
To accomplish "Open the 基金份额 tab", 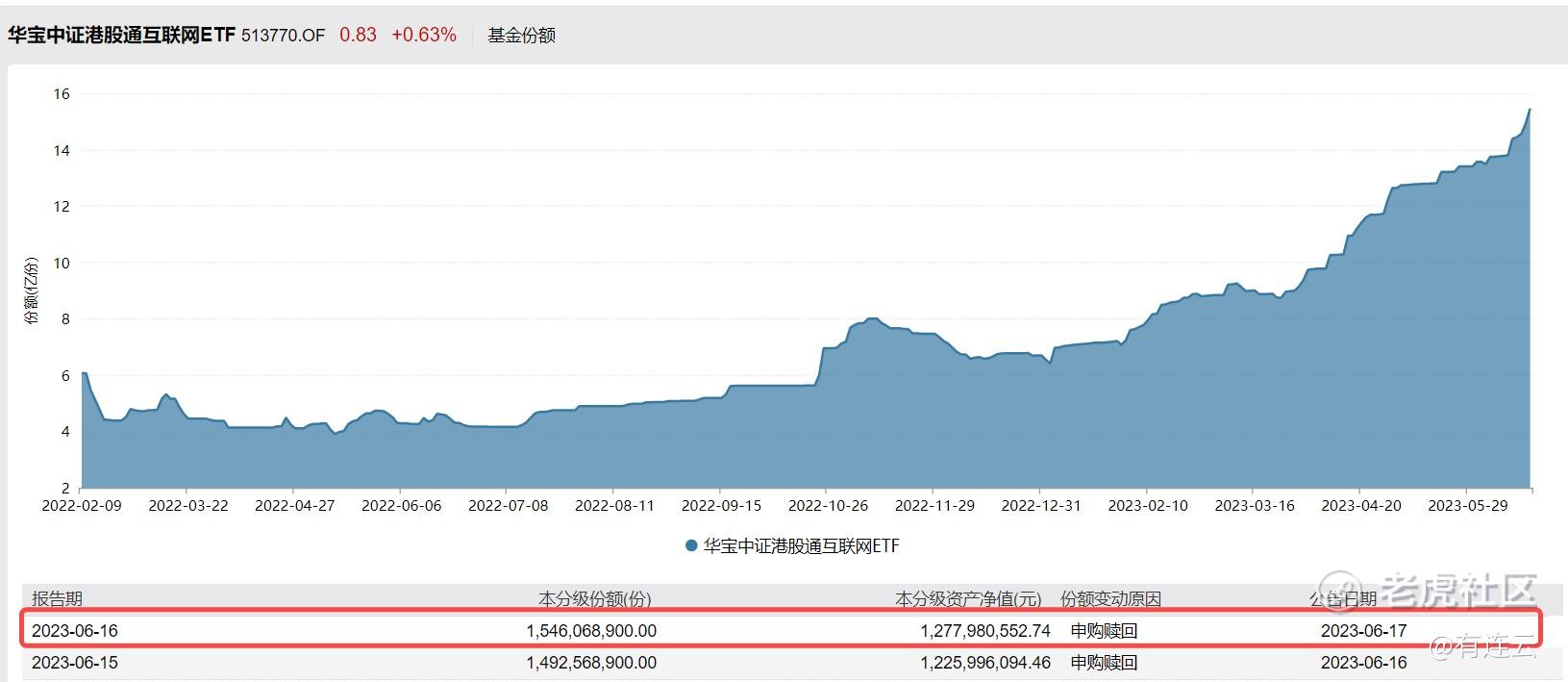I will click(x=522, y=36).
